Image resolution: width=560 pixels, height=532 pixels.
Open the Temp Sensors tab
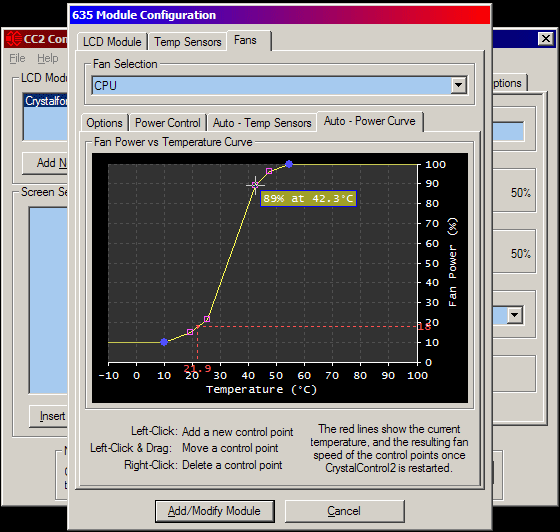[188, 41]
